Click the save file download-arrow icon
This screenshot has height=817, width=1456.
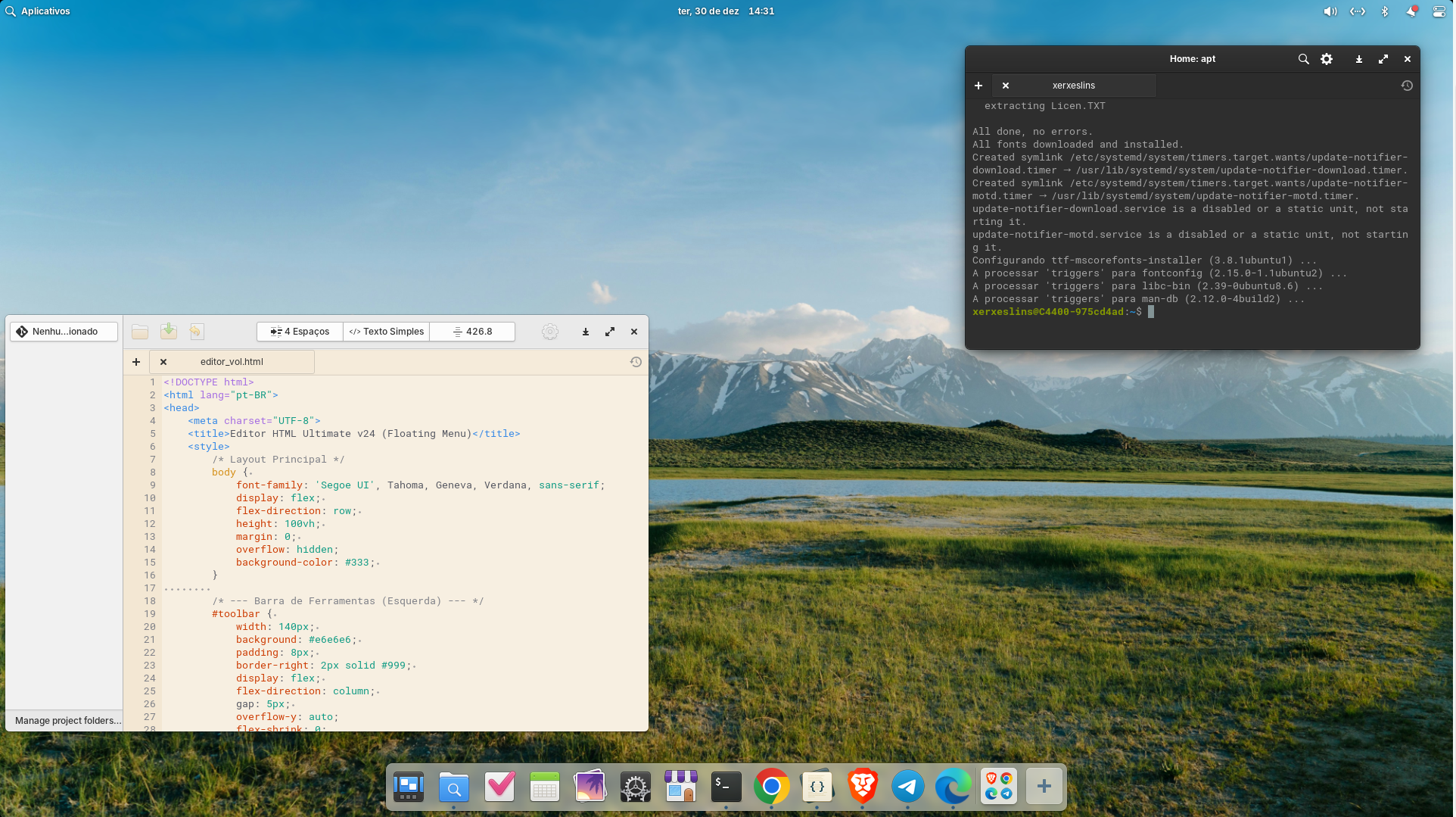[x=168, y=332]
